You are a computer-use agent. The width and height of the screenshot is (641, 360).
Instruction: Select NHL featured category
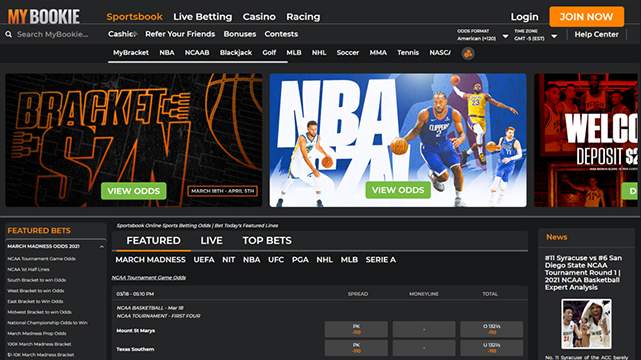click(x=325, y=260)
